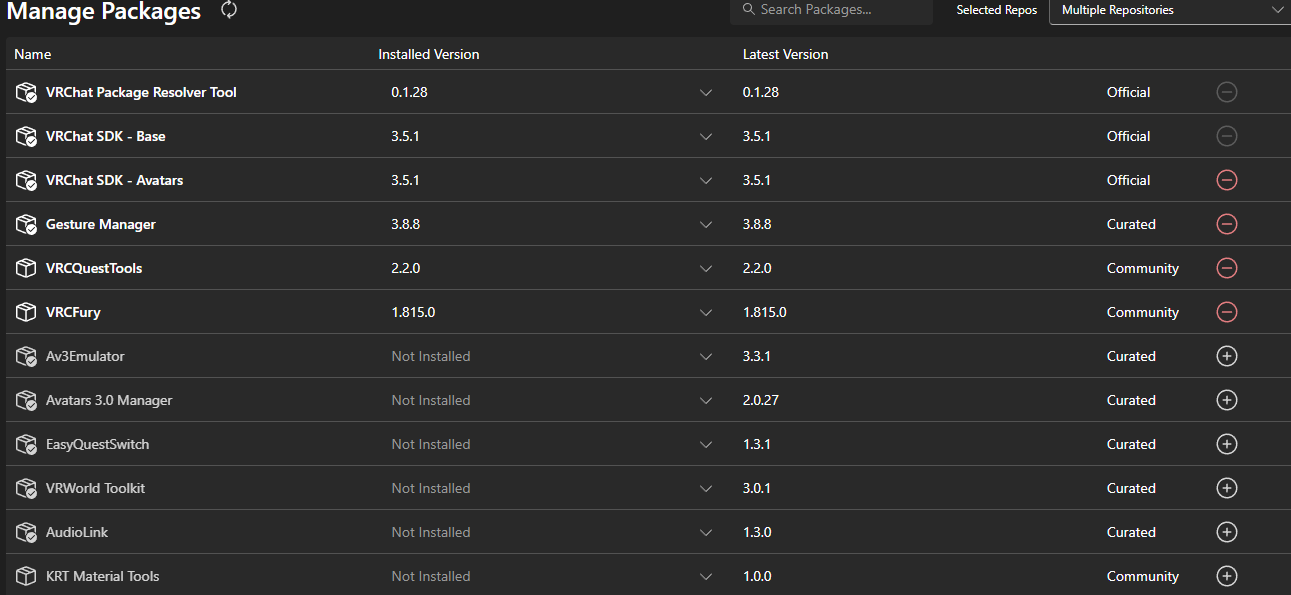This screenshot has height=595, width=1291.
Task: Open version dropdown for VRChat Package Resolver Tool
Action: [706, 92]
